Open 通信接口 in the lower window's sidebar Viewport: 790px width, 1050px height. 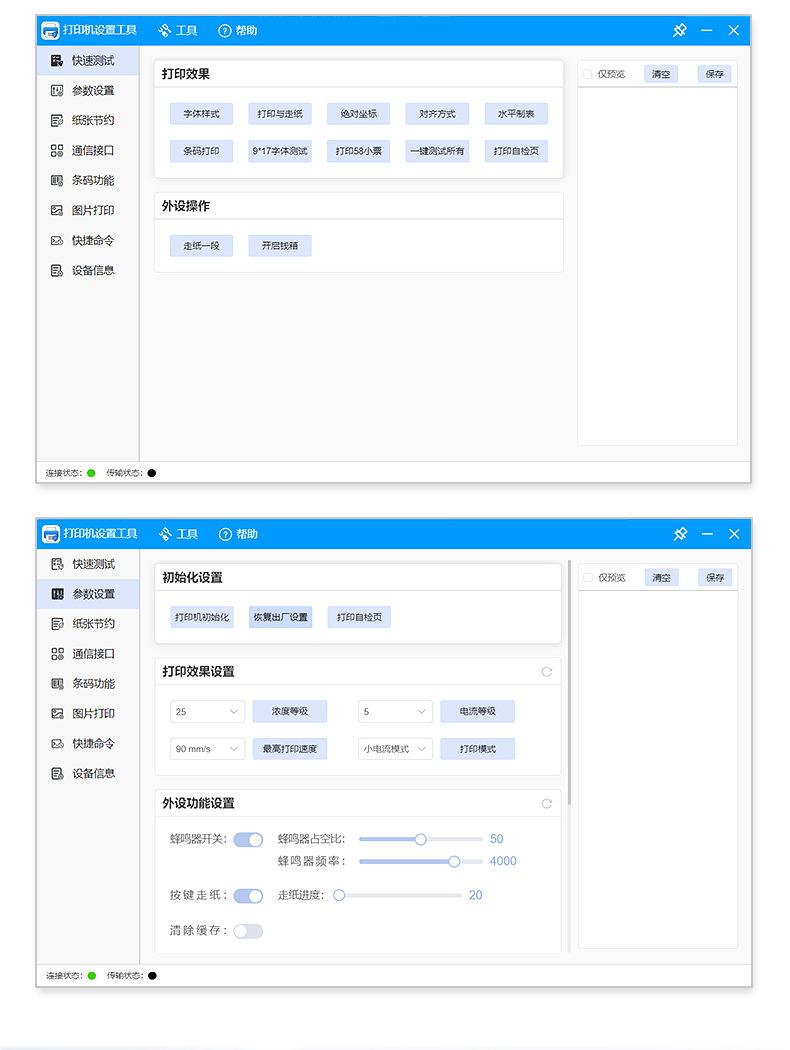coord(92,654)
